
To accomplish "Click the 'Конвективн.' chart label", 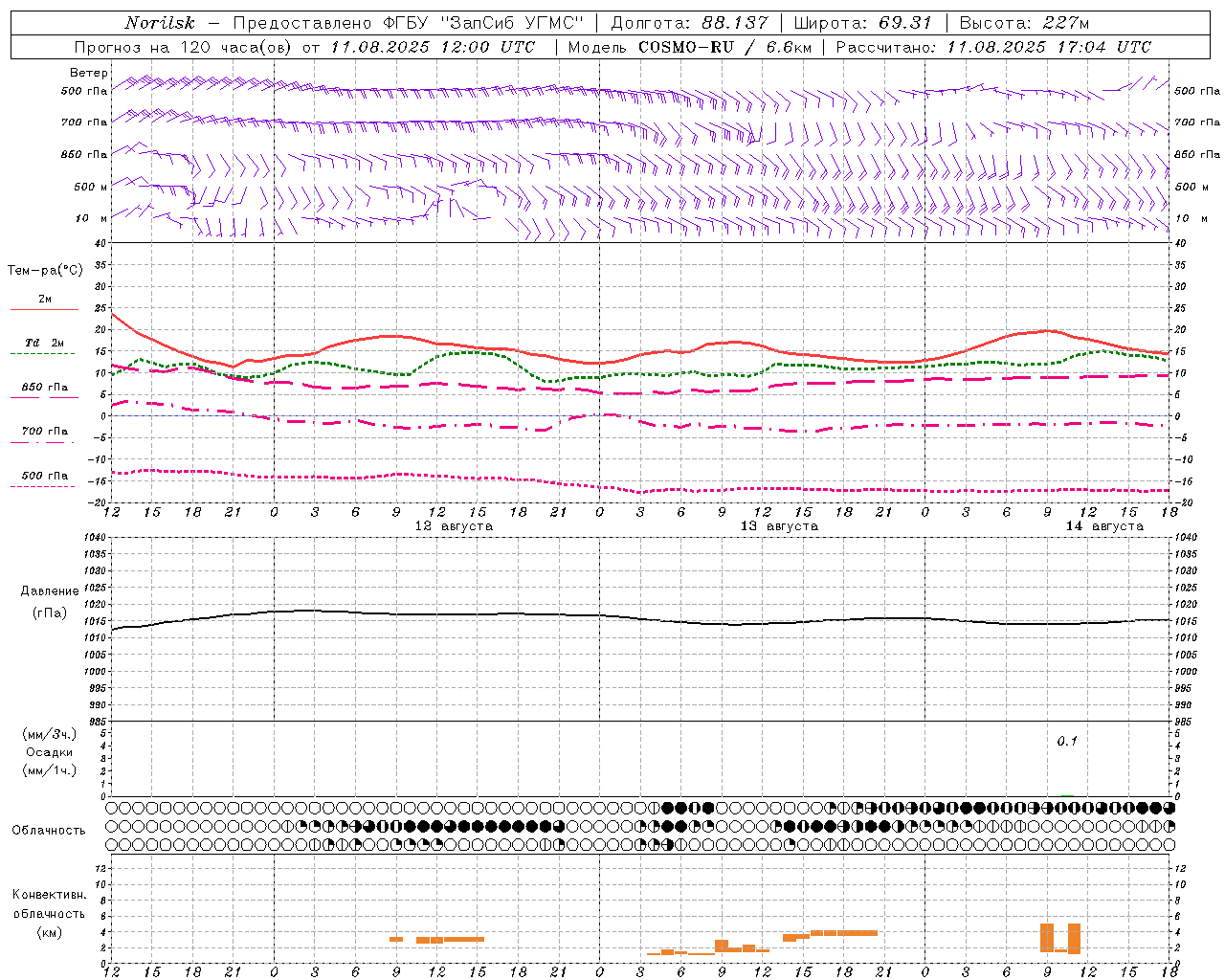I will click(50, 895).
